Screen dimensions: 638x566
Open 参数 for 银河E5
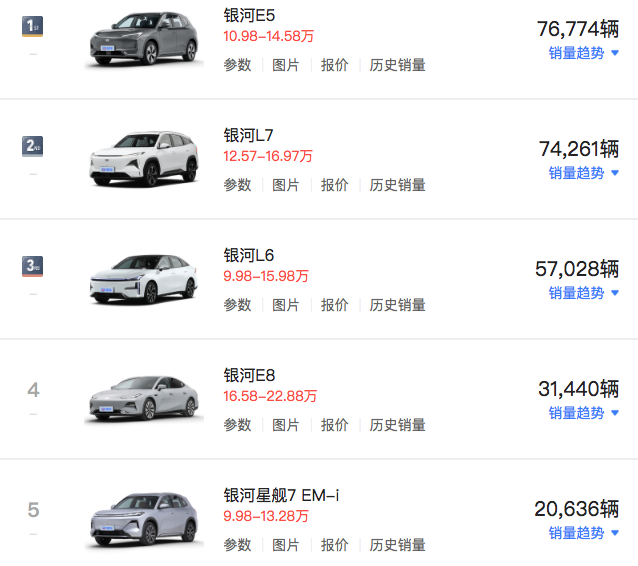tap(237, 65)
